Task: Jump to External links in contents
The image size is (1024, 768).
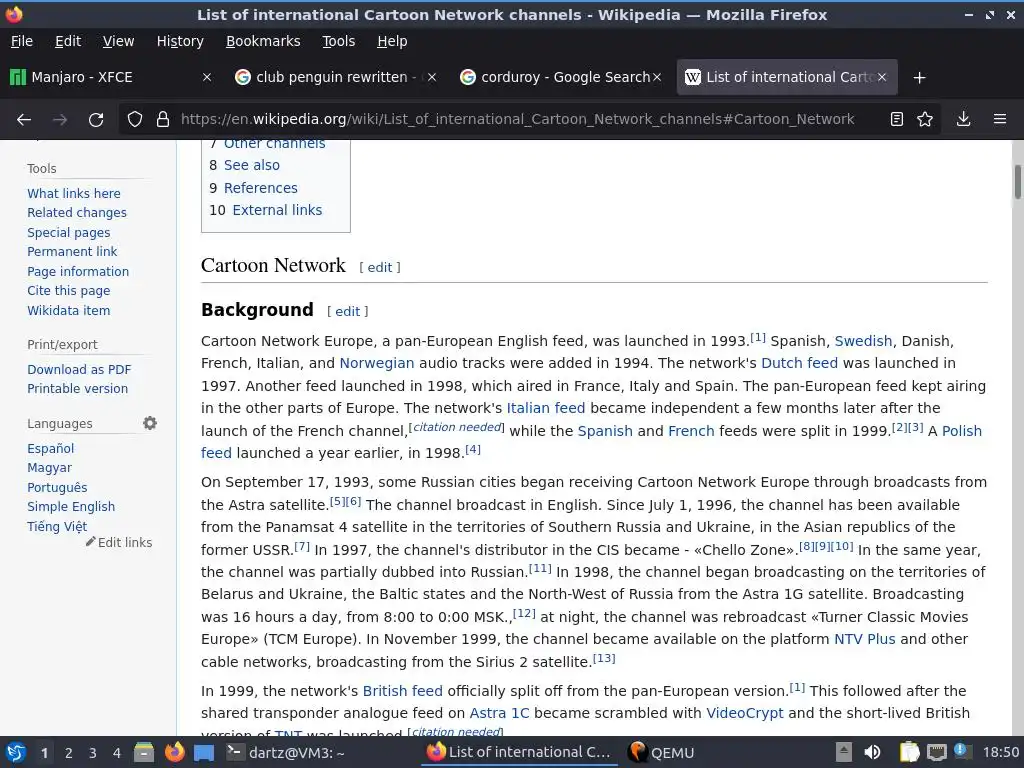Action: pyautogui.click(x=277, y=210)
